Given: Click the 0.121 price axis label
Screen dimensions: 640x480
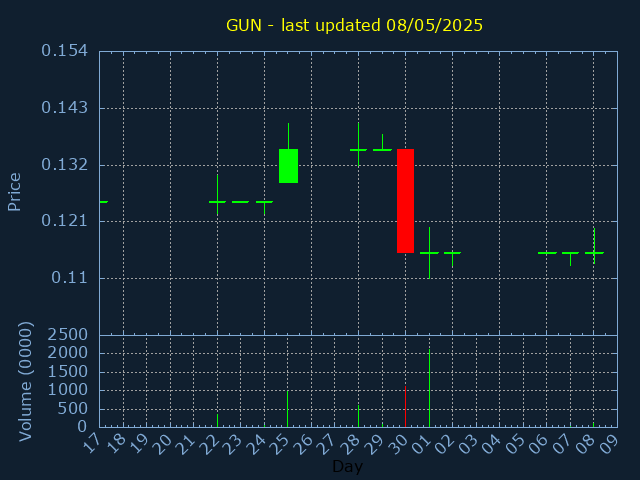Looking at the screenshot, I should [64, 221].
